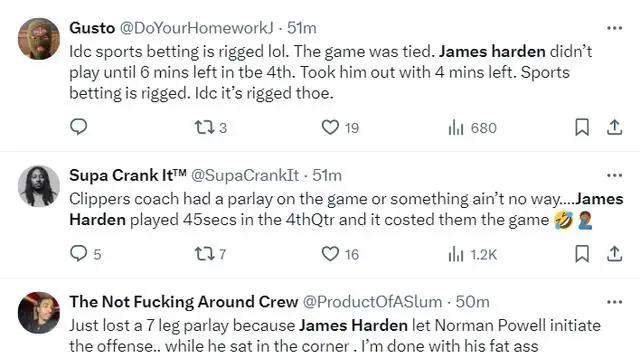This screenshot has height=360, width=640.
Task: Open The Not Fucking Around Crew avatar
Action: 39,313
